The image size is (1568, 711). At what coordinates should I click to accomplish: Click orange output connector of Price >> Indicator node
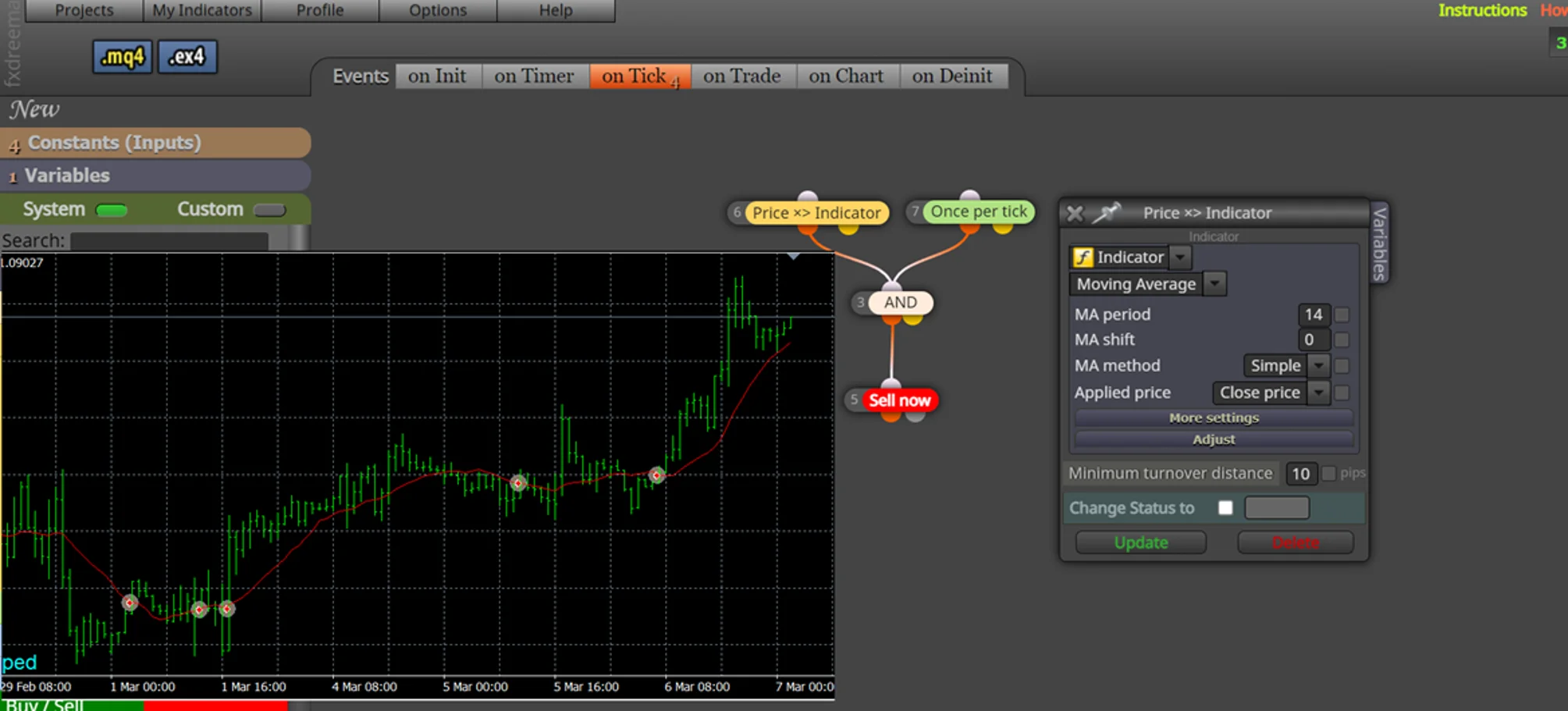[x=808, y=228]
